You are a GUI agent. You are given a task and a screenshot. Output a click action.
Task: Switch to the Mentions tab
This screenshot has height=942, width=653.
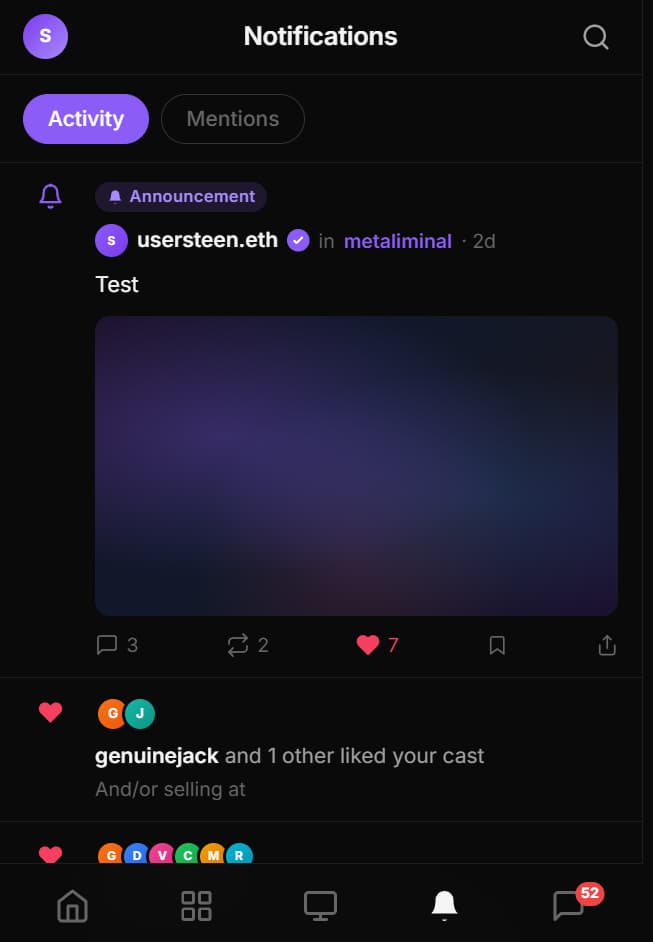tap(232, 118)
